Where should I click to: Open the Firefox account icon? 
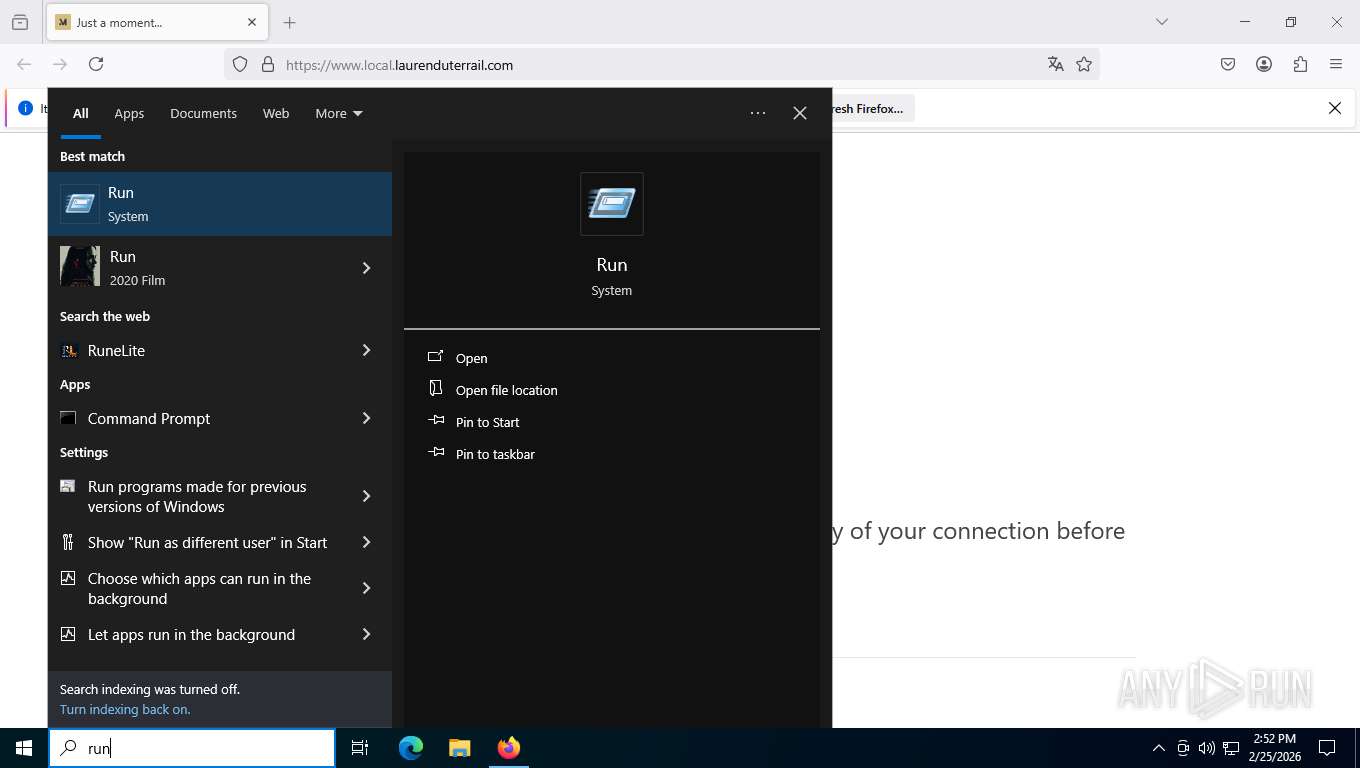tap(1264, 64)
